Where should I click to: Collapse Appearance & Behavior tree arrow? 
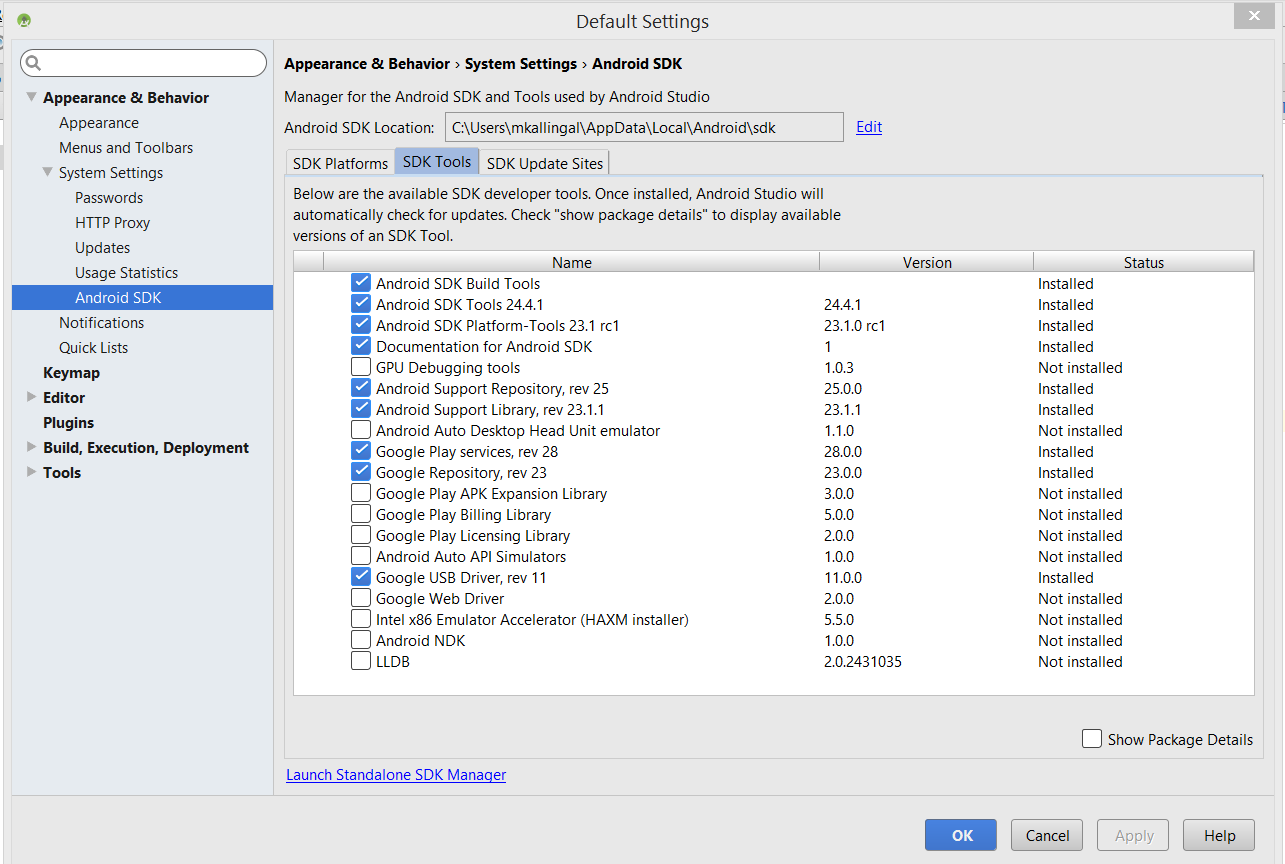(x=31, y=97)
